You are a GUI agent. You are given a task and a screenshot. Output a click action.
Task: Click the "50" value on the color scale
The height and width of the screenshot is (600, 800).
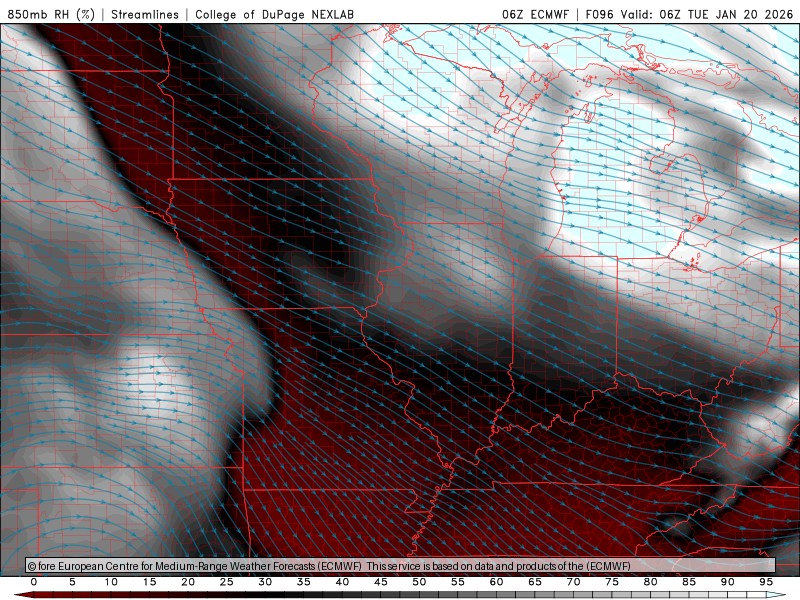pos(419,582)
